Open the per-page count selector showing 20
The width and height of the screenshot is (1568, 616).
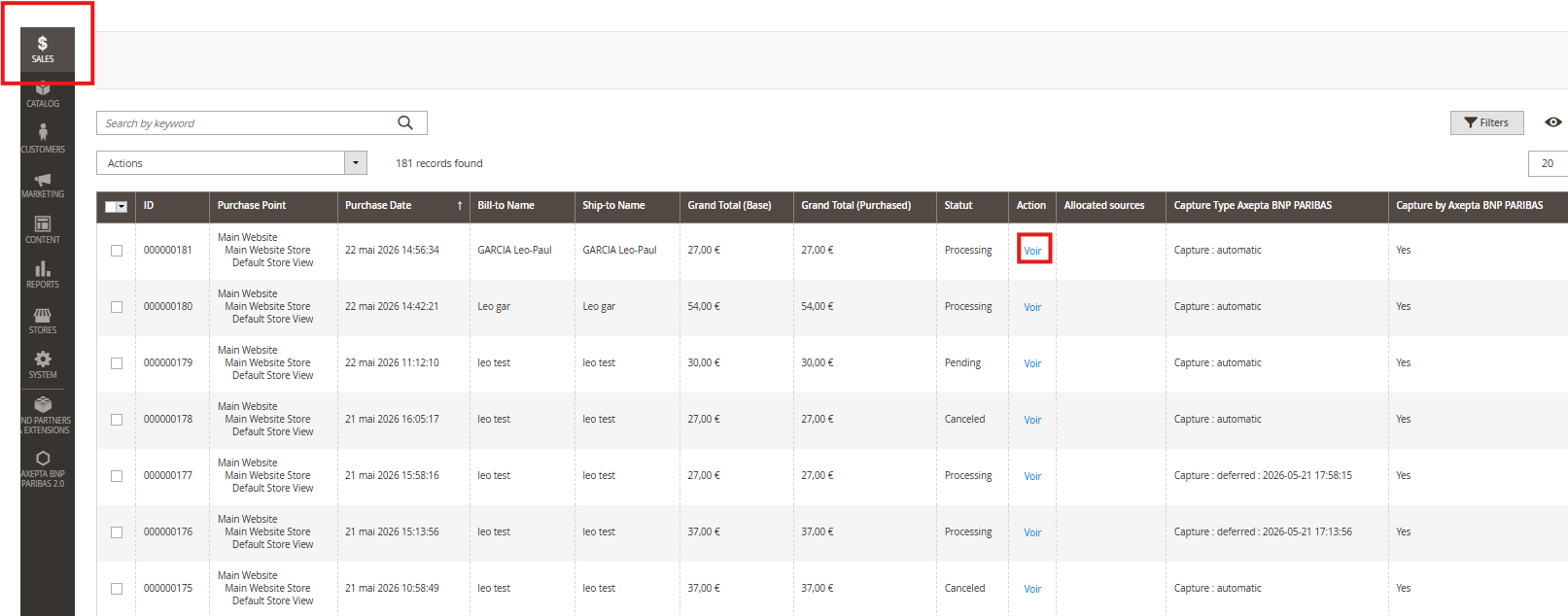click(1548, 163)
